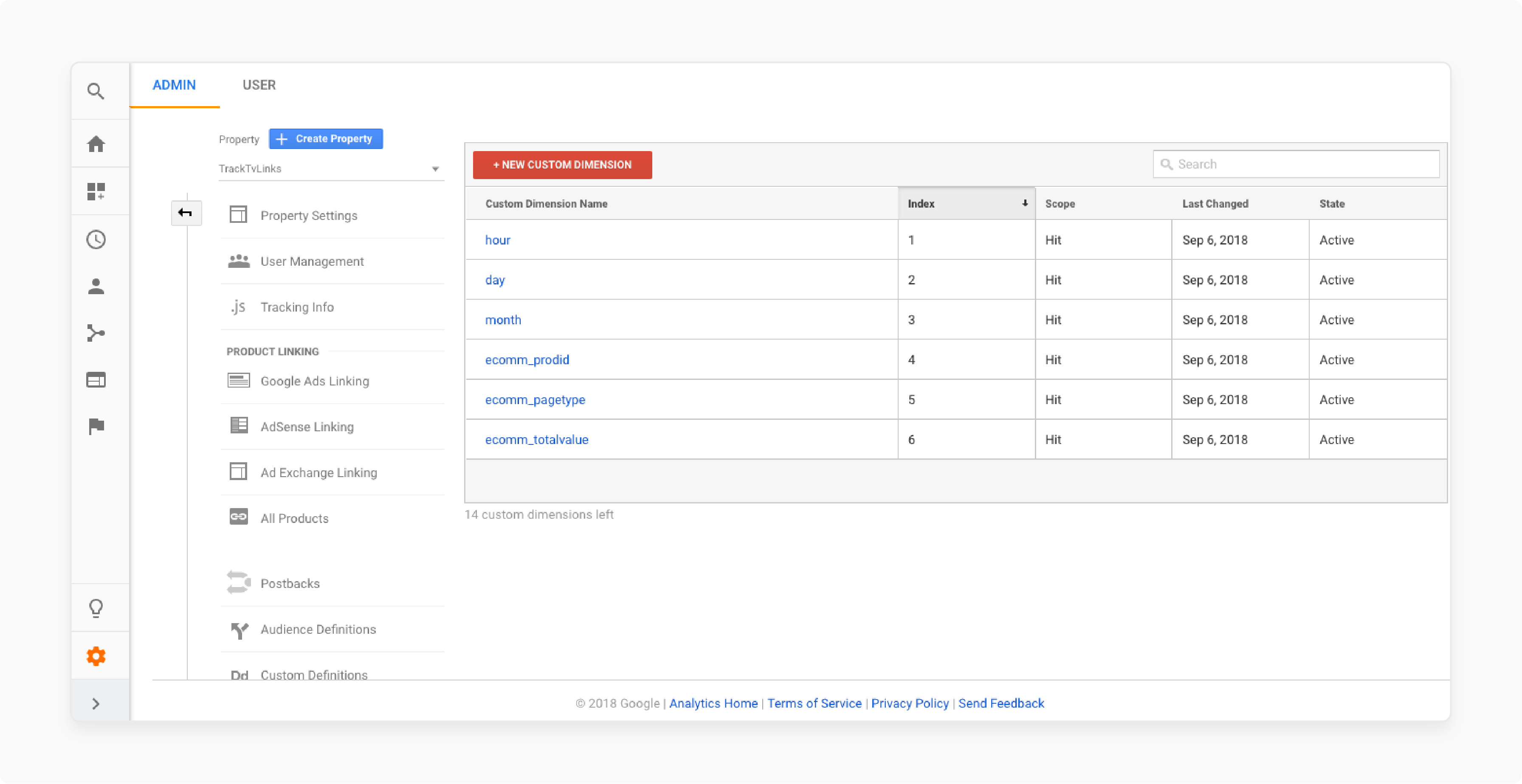Open Admin orange gear icon
The height and width of the screenshot is (784, 1522).
pos(96,656)
